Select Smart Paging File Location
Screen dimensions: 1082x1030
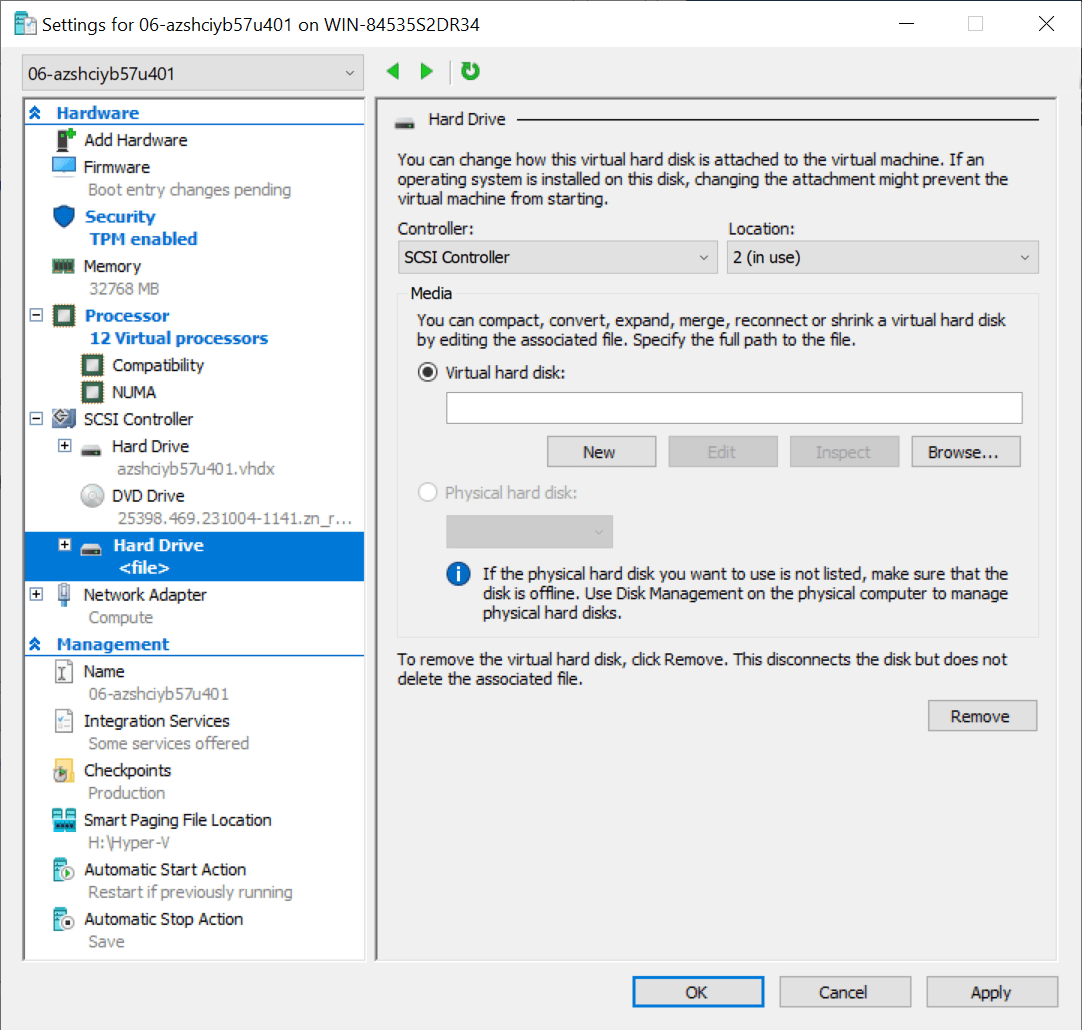(x=177, y=820)
